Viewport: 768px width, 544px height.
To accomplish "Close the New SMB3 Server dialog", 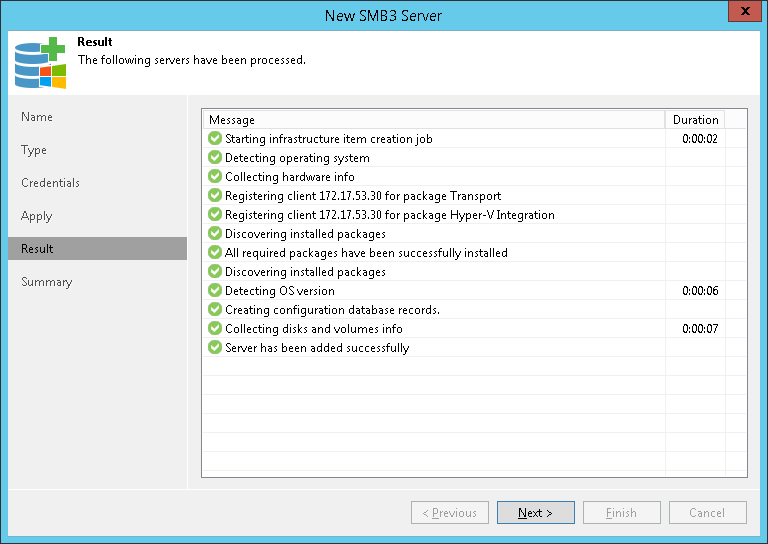I will 745,11.
